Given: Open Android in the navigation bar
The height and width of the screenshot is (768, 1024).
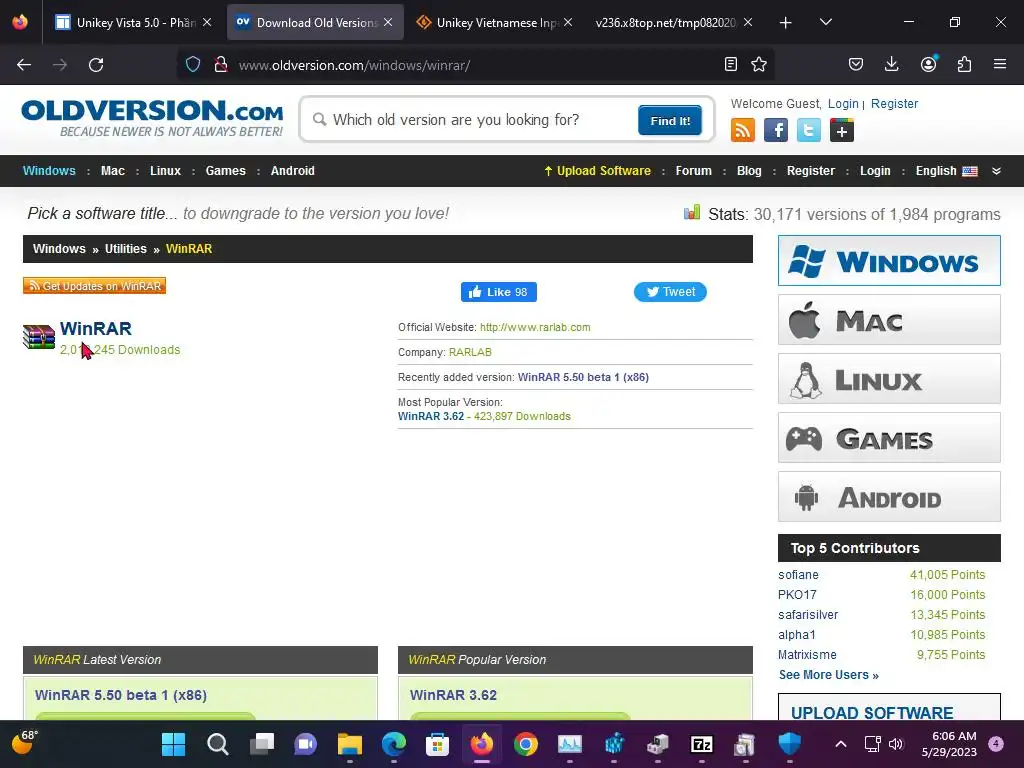Looking at the screenshot, I should (293, 171).
